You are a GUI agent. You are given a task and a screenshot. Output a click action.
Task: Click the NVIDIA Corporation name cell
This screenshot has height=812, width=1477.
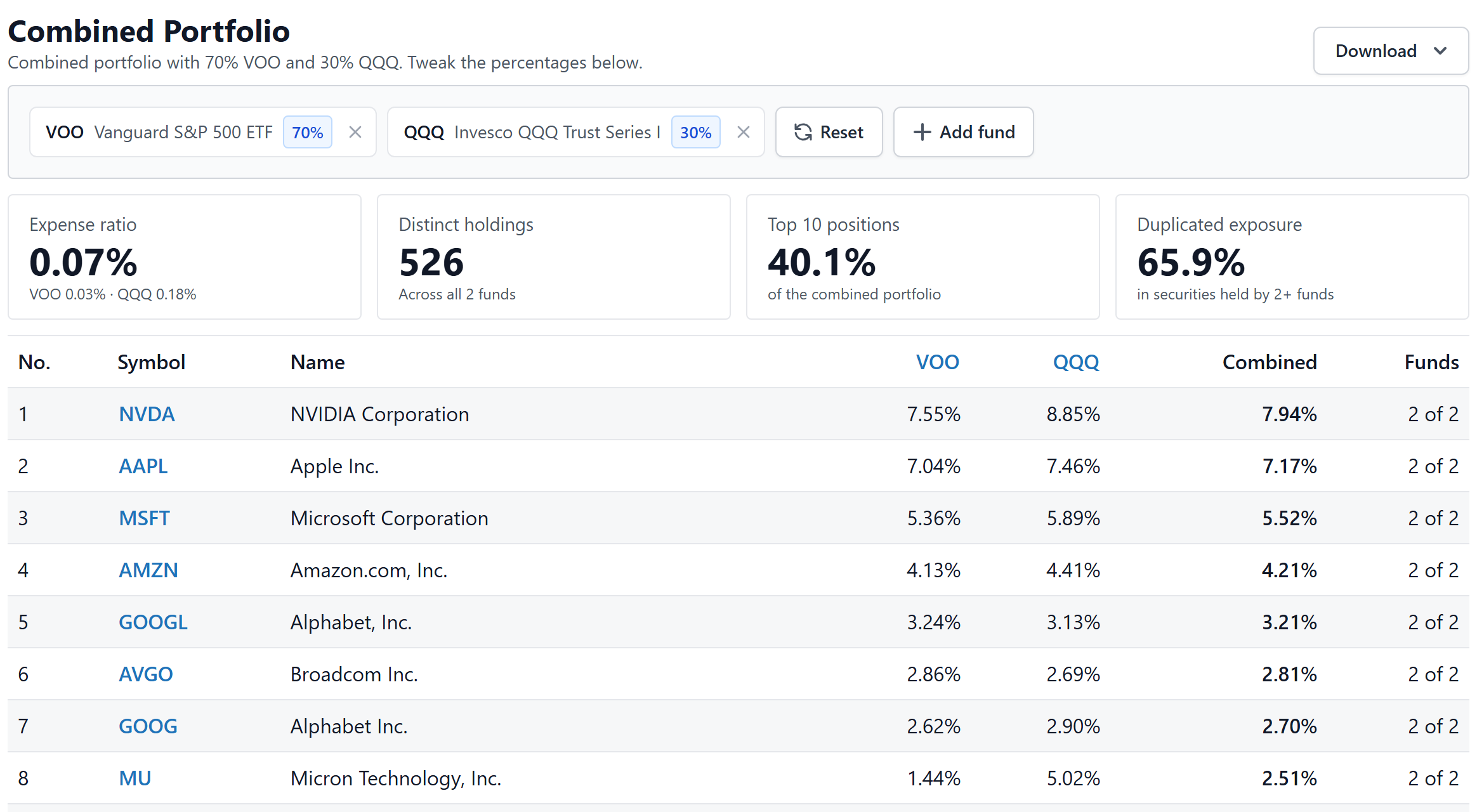[380, 414]
